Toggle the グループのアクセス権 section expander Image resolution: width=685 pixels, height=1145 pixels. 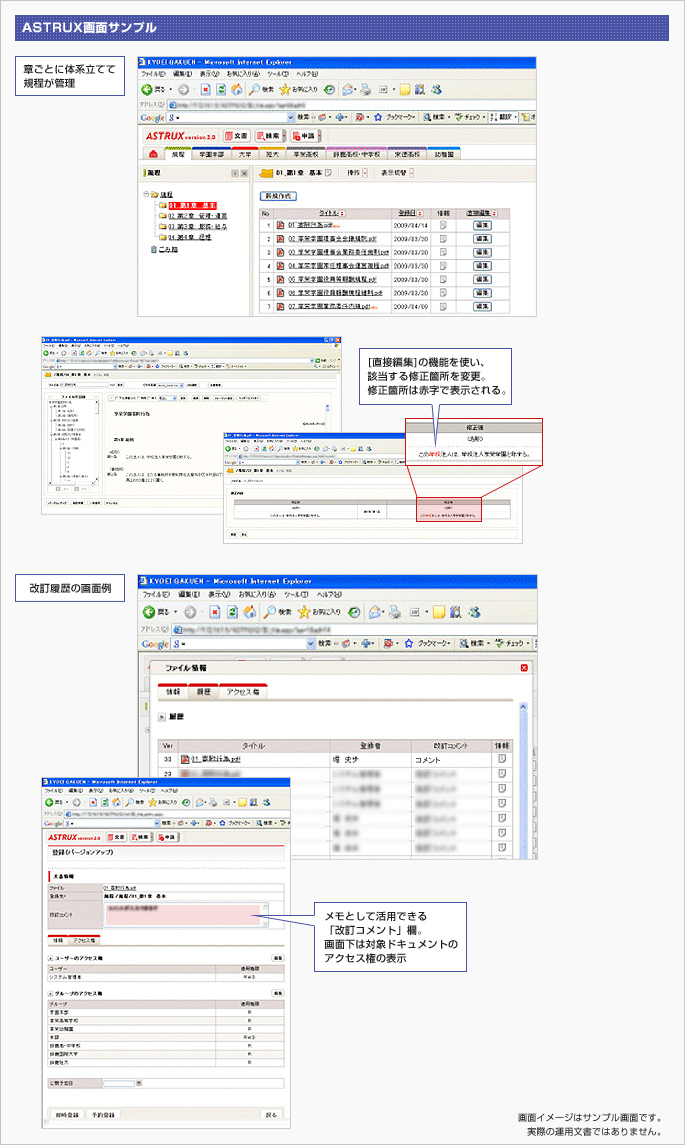click(x=50, y=993)
